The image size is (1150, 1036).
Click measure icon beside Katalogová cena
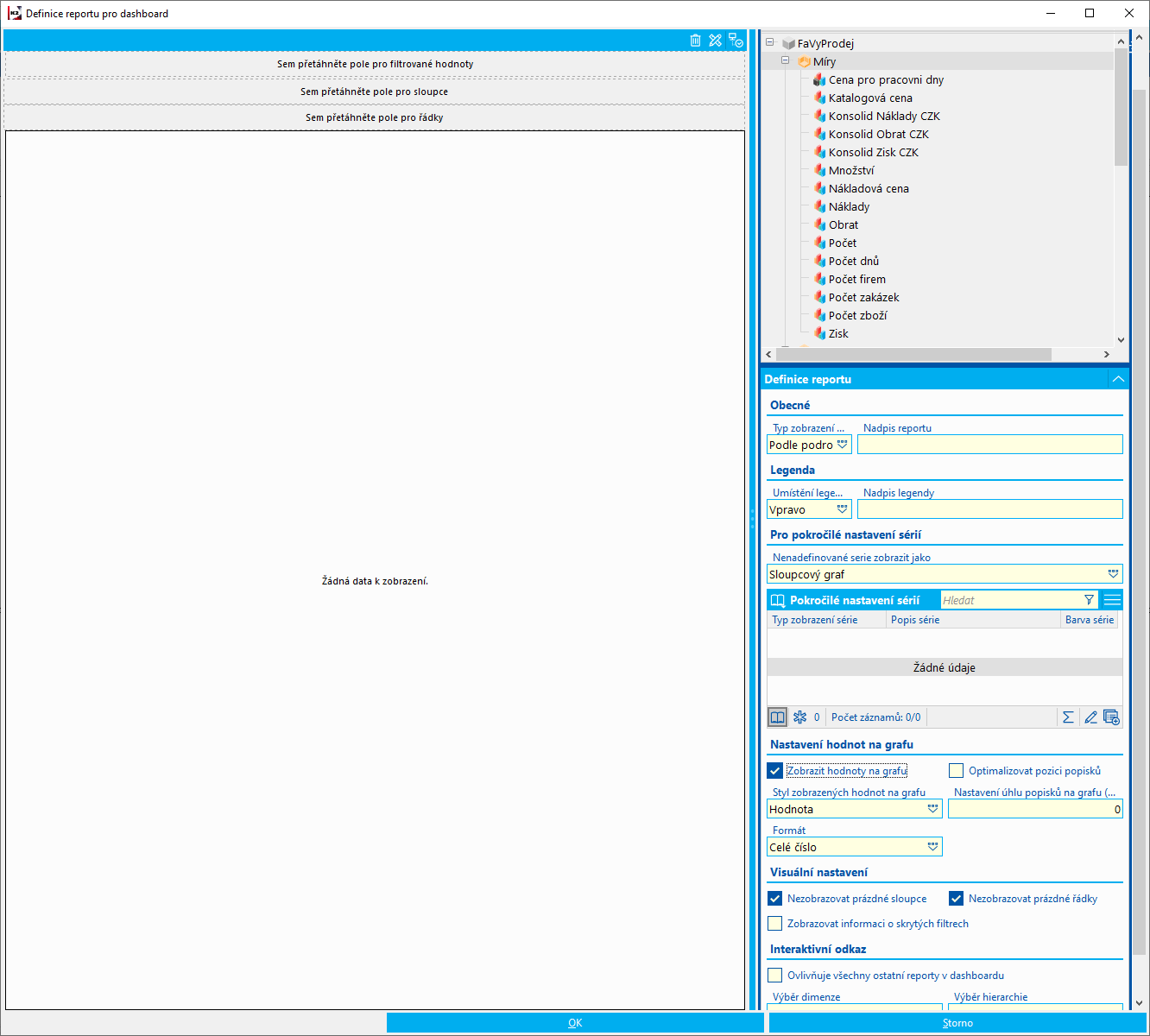click(819, 98)
